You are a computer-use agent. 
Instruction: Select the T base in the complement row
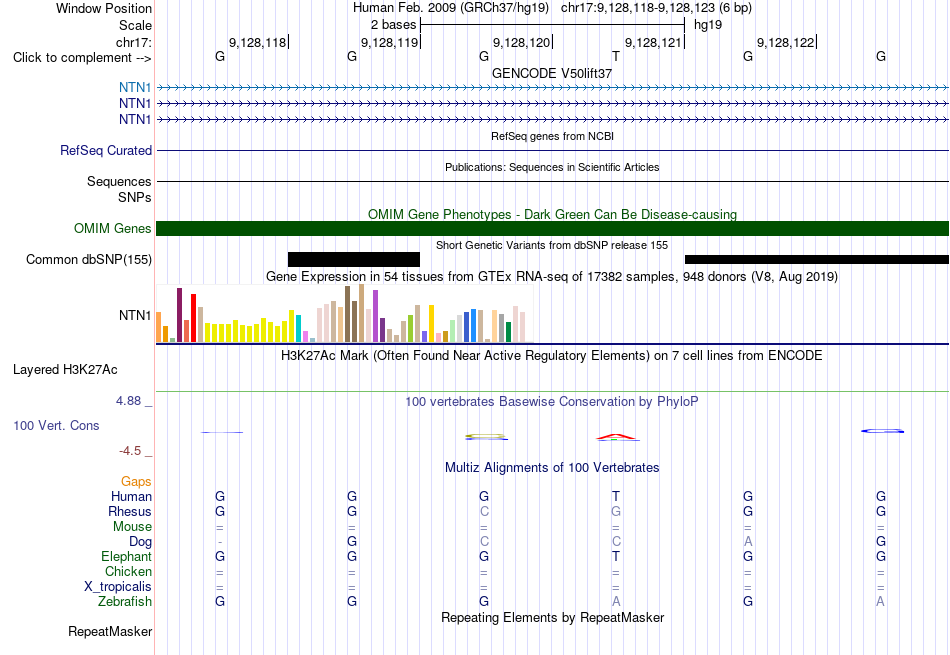click(x=616, y=56)
